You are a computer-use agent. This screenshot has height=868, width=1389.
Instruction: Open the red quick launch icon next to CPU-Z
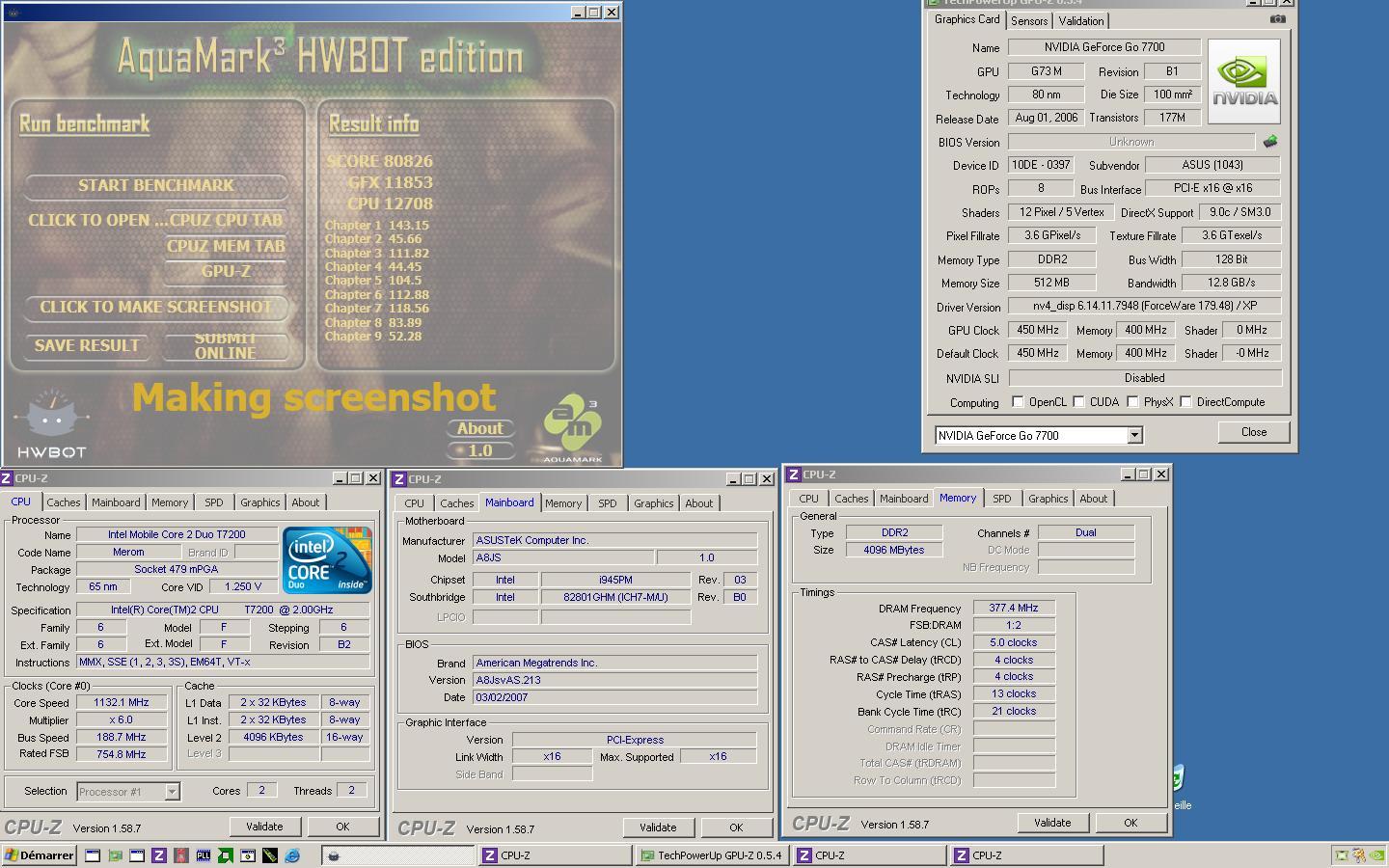pos(181,855)
